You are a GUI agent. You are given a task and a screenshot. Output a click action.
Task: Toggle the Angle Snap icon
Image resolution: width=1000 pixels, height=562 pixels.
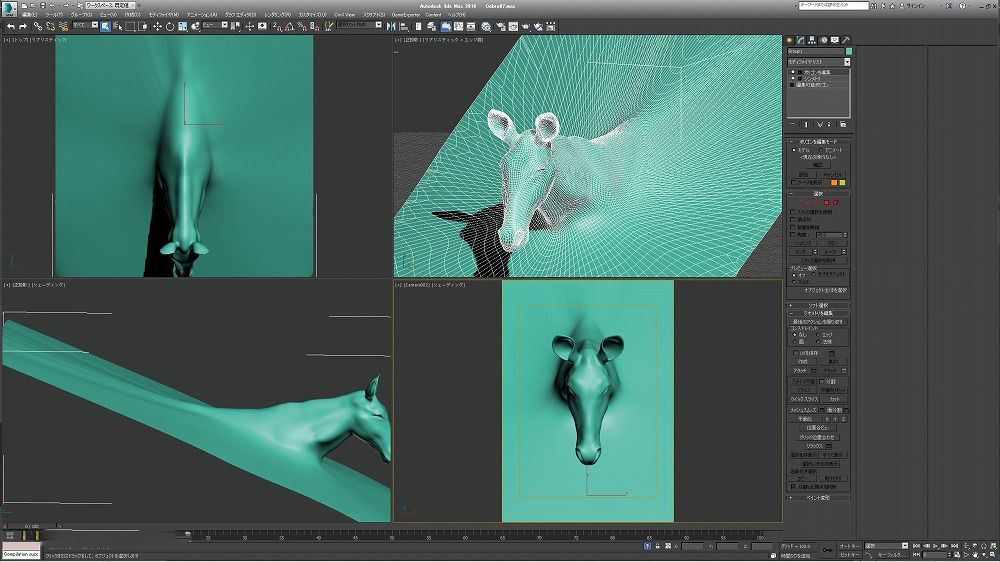[x=290, y=26]
